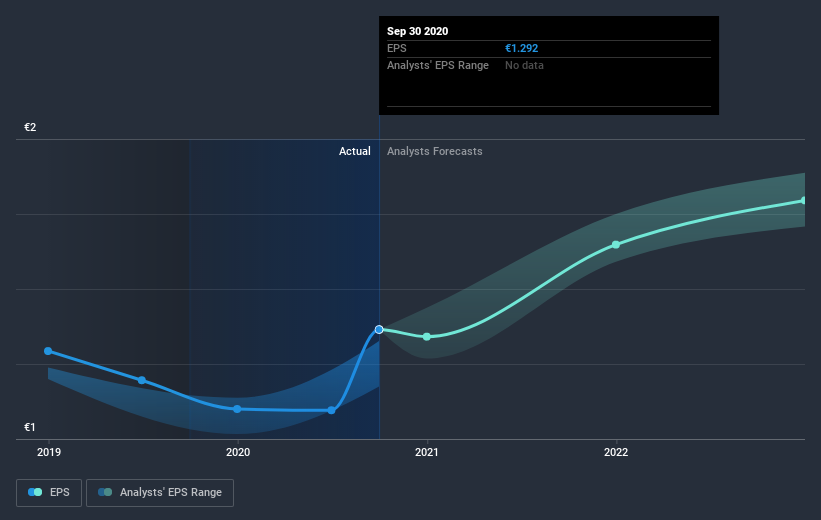Click the 2019 x-axis label
Screen dimensions: 821x520
[x=49, y=452]
